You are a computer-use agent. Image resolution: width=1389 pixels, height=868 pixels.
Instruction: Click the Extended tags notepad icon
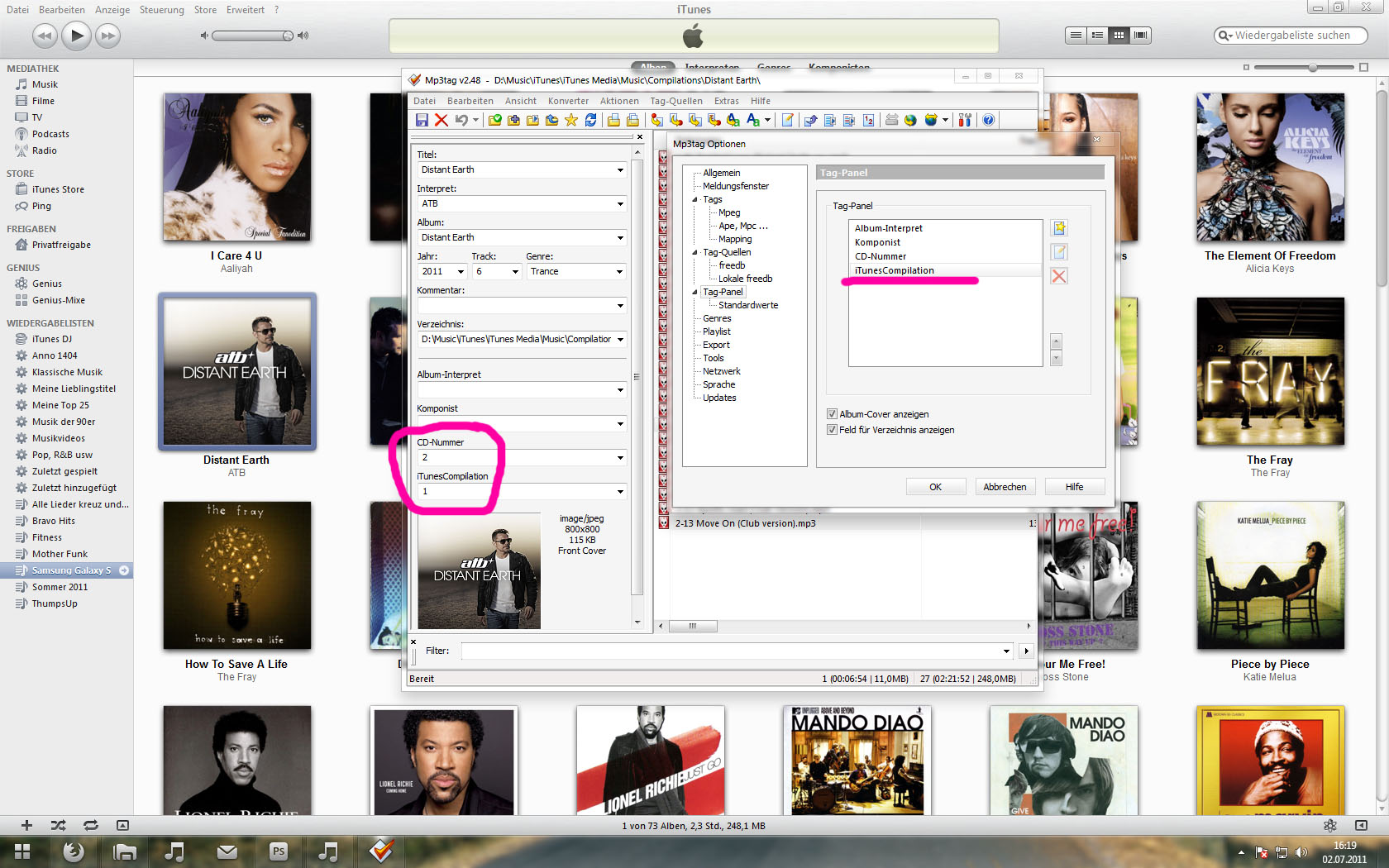pyautogui.click(x=787, y=120)
